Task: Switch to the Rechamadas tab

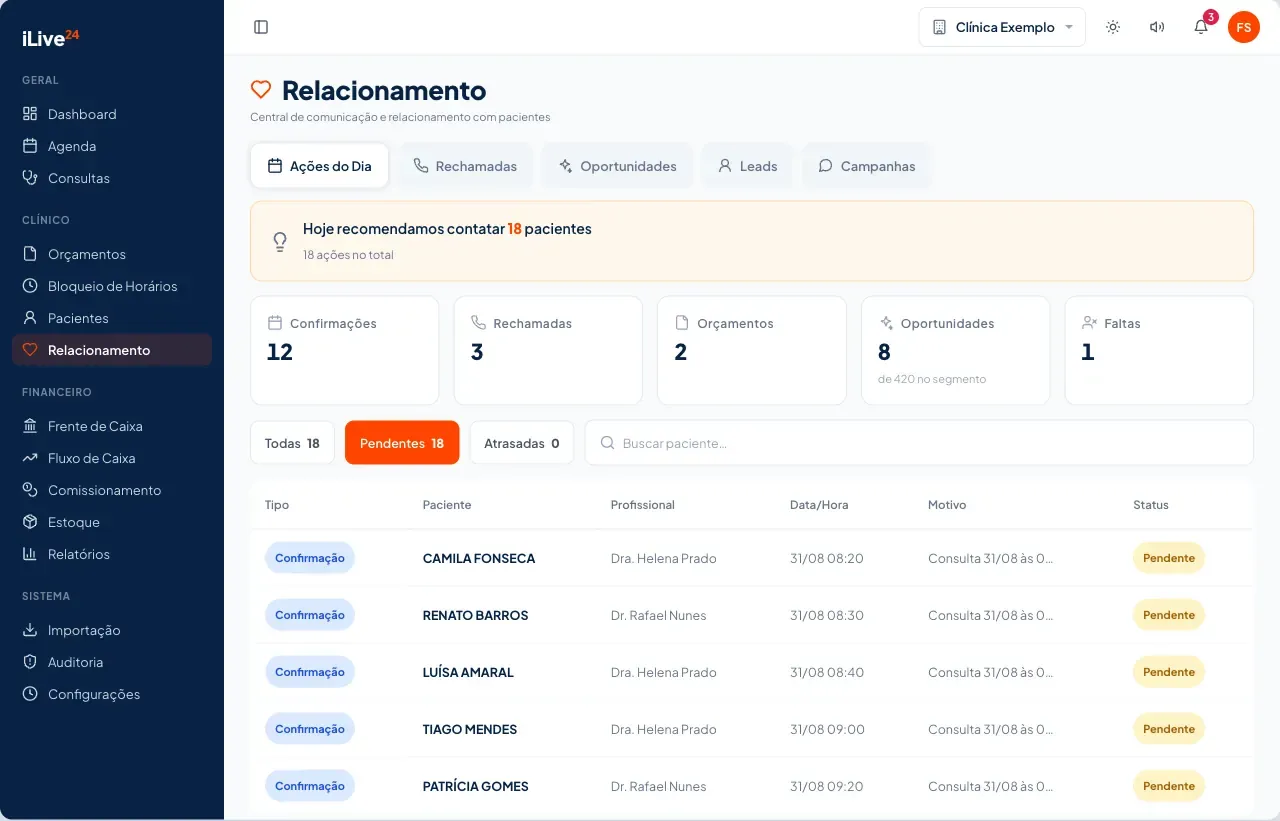Action: [x=465, y=166]
